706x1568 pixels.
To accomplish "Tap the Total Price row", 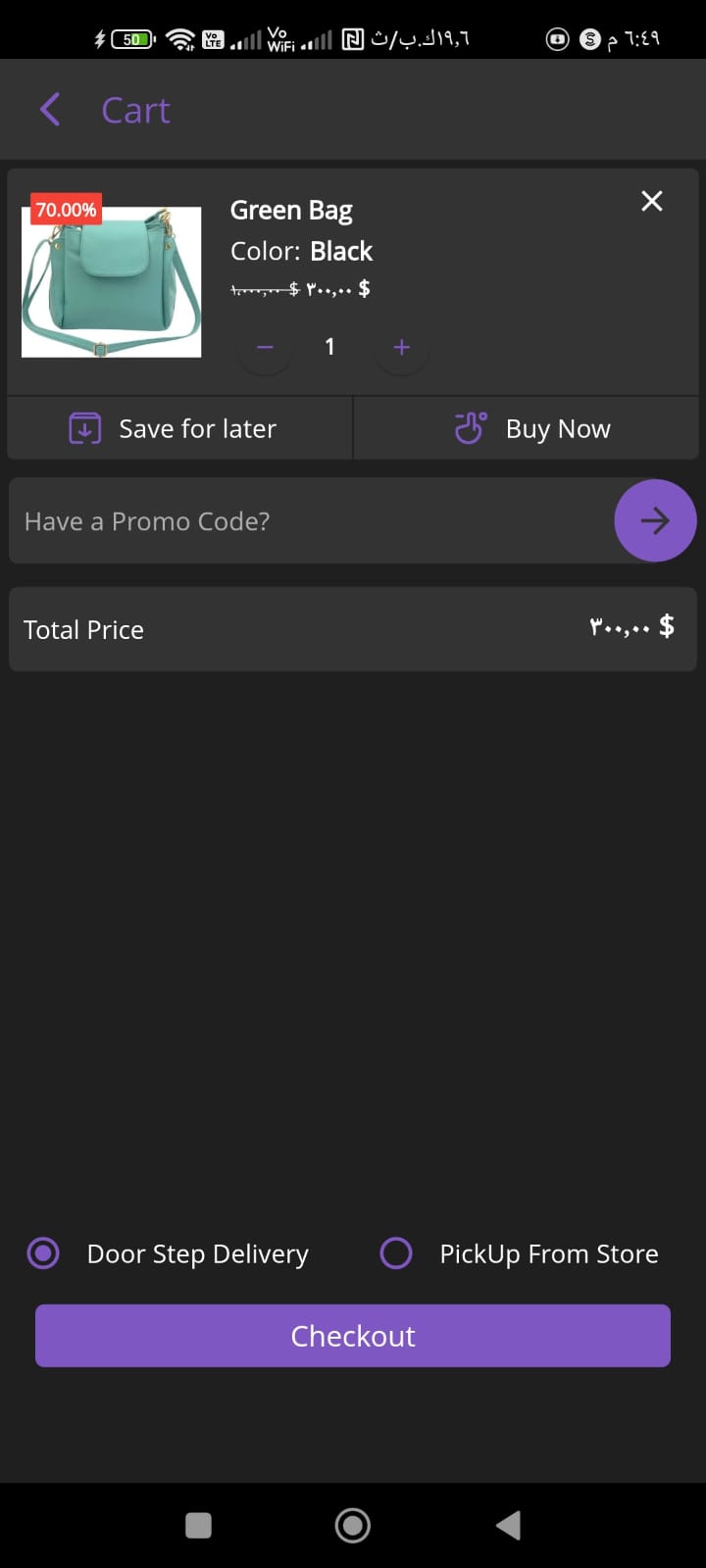I will (353, 629).
